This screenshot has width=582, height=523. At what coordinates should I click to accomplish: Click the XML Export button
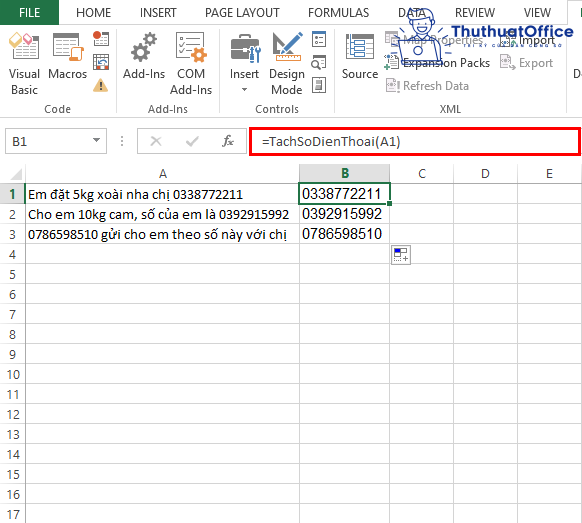click(x=527, y=63)
